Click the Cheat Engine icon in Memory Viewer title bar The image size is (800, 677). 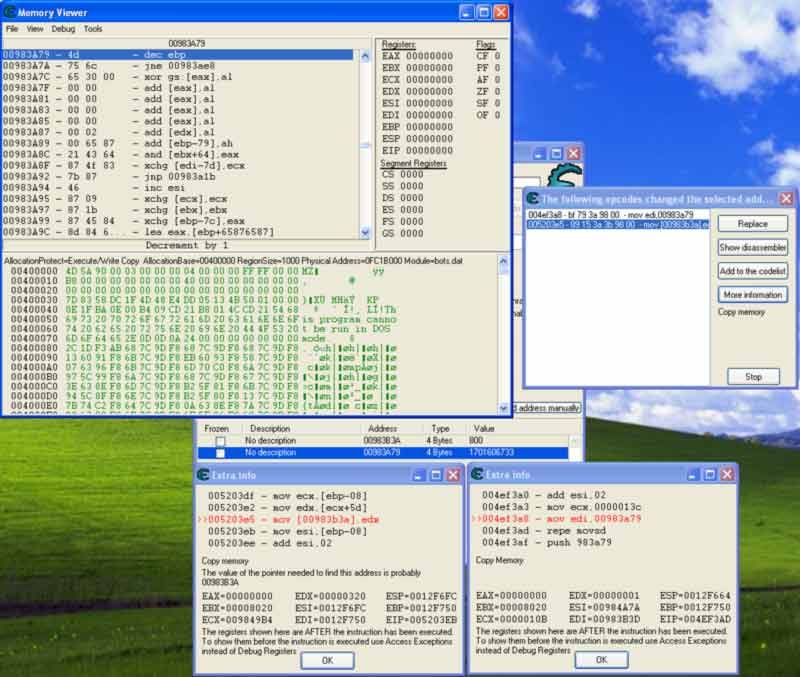tap(11, 12)
